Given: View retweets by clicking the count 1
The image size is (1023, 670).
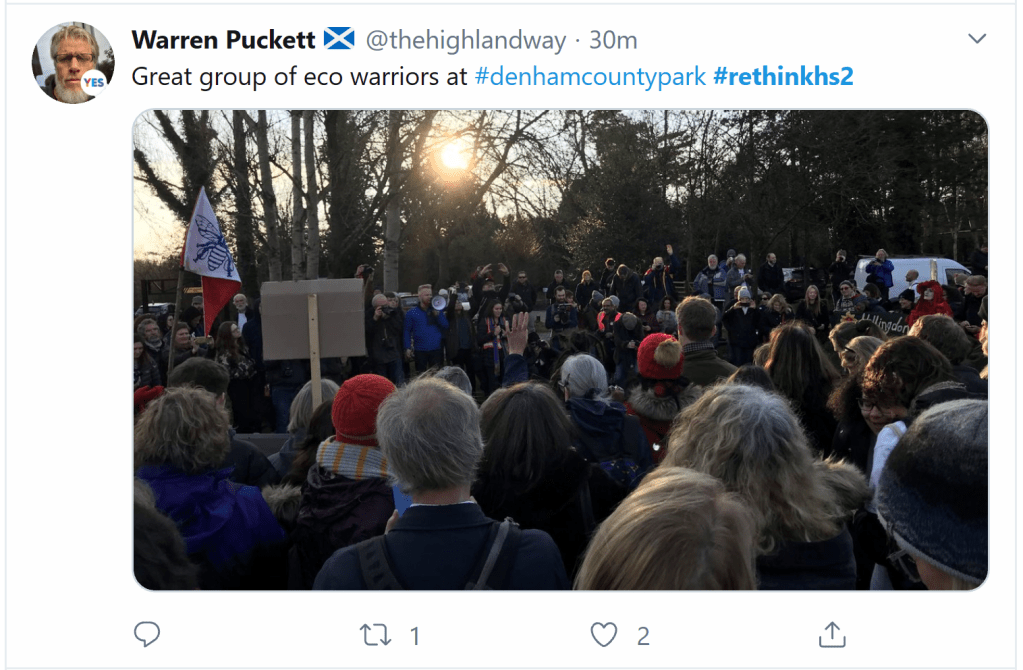Looking at the screenshot, I should tap(415, 636).
